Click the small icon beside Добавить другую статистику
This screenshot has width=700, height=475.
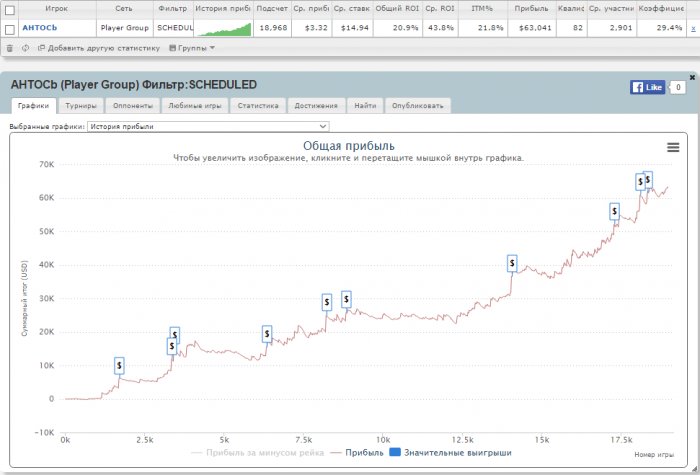(41, 48)
